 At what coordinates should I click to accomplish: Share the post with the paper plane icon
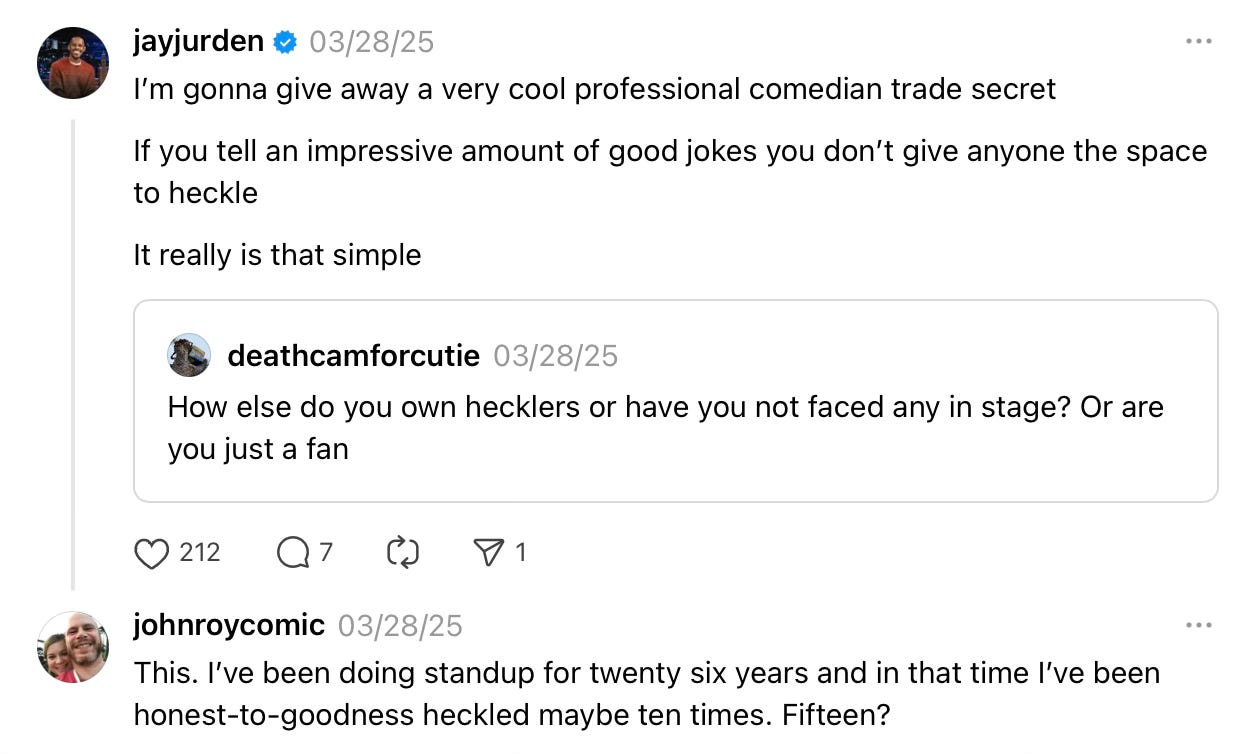489,553
